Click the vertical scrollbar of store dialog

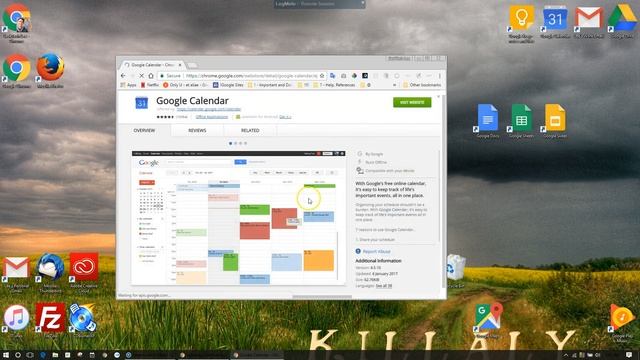point(444,192)
